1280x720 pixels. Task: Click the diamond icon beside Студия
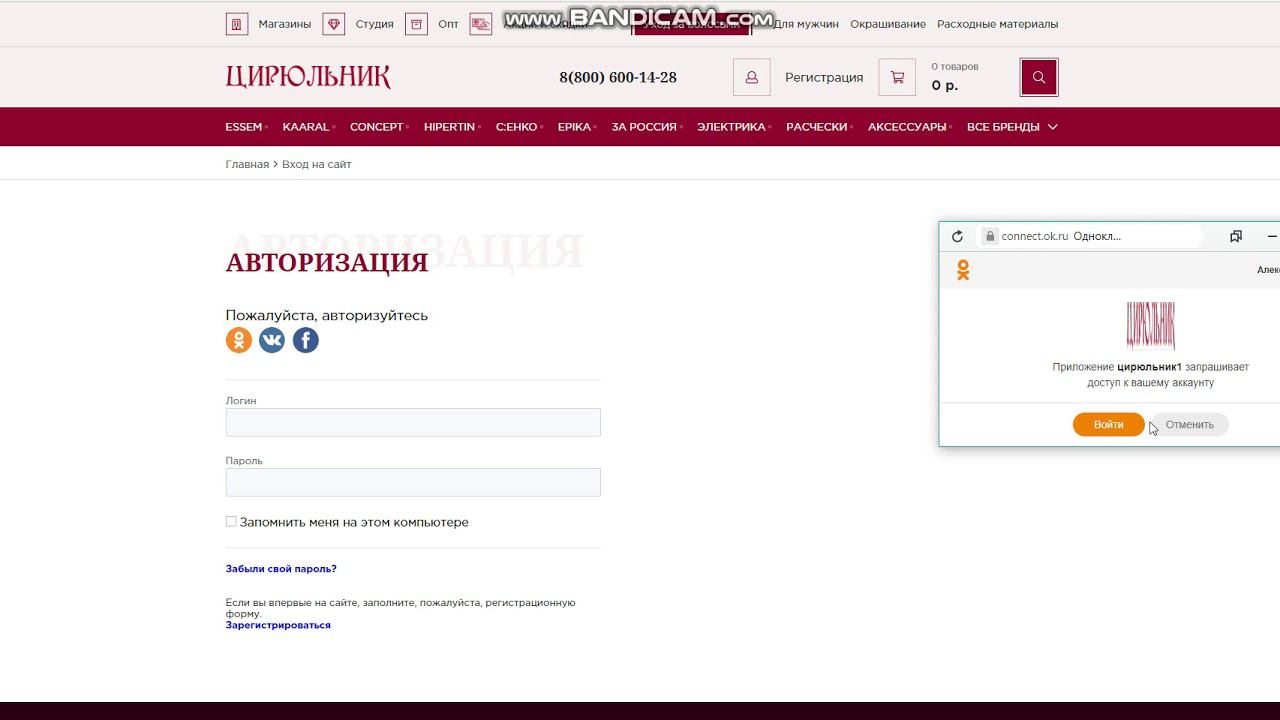point(334,24)
